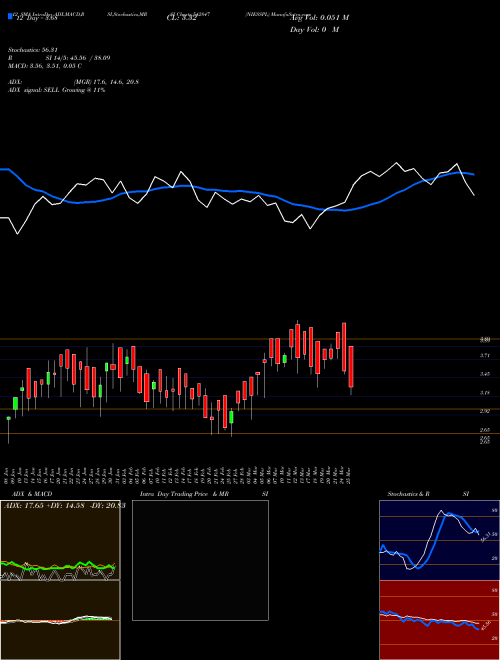
Task: Click the 'Intra Day Trading Price & MR' title
Action: point(184,494)
